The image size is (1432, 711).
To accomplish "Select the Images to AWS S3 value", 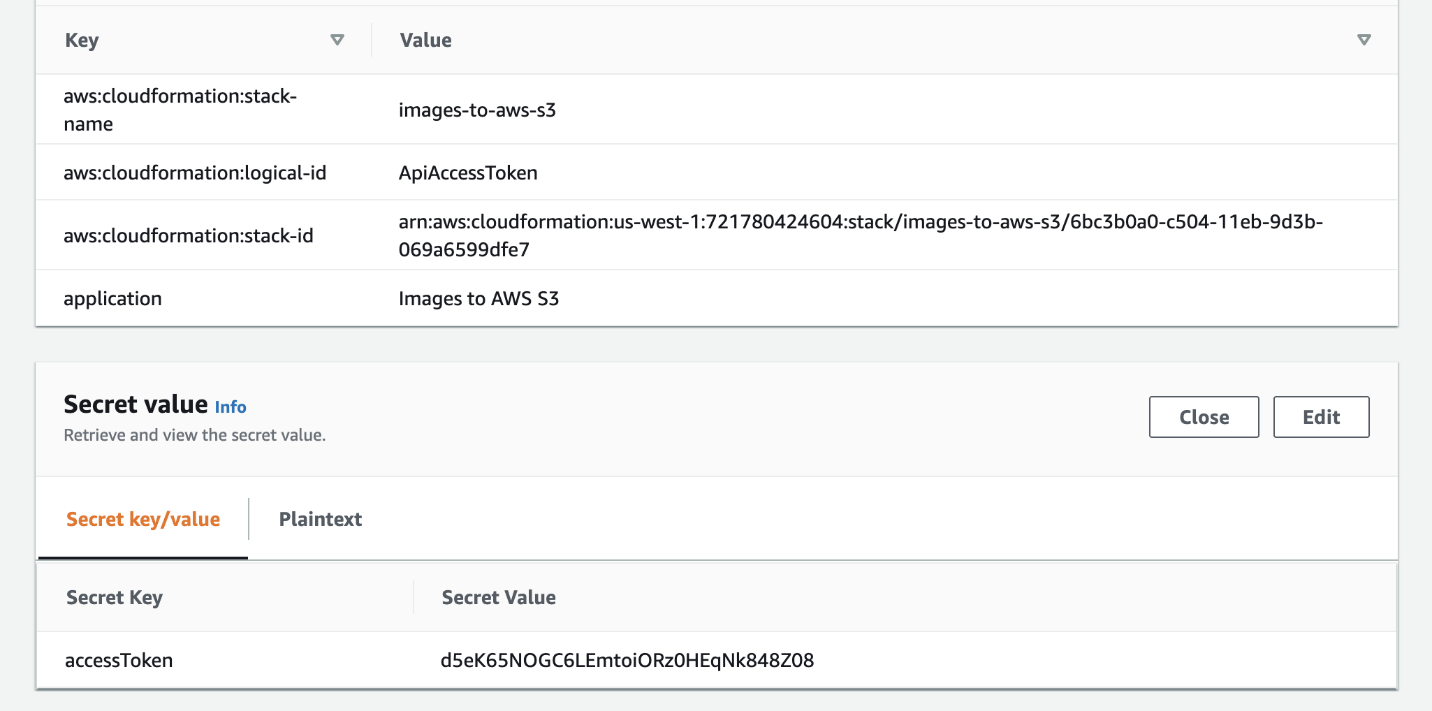I will [479, 298].
